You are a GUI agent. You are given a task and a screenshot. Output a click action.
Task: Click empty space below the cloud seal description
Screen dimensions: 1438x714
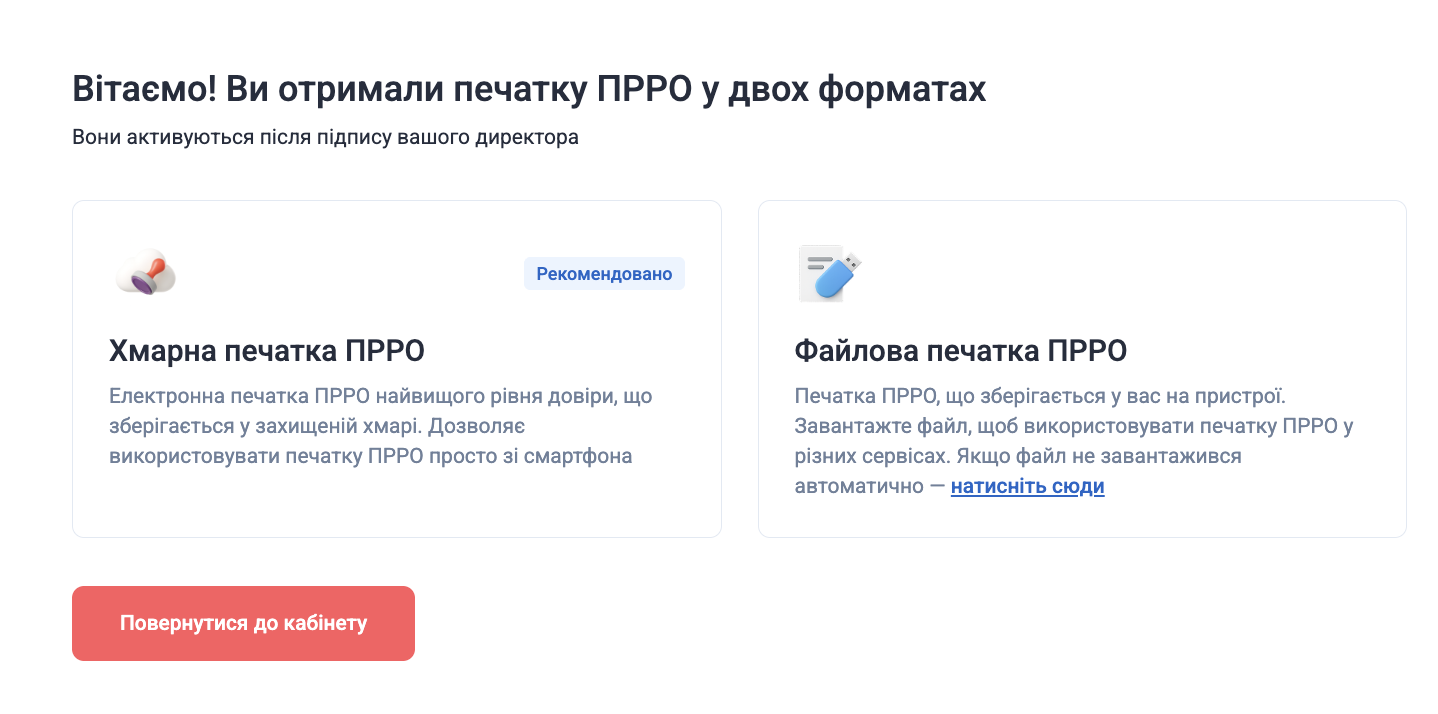point(396,503)
